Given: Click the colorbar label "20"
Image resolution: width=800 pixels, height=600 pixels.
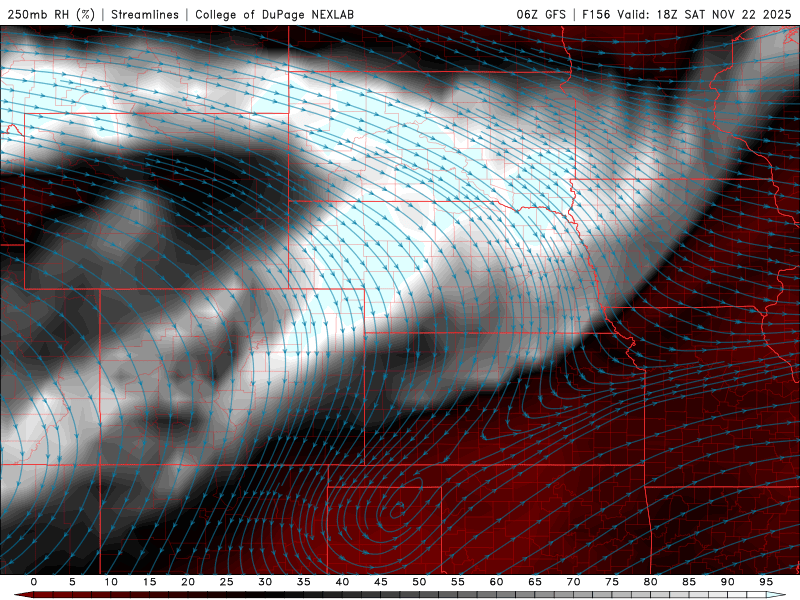Looking at the screenshot, I should (188, 582).
